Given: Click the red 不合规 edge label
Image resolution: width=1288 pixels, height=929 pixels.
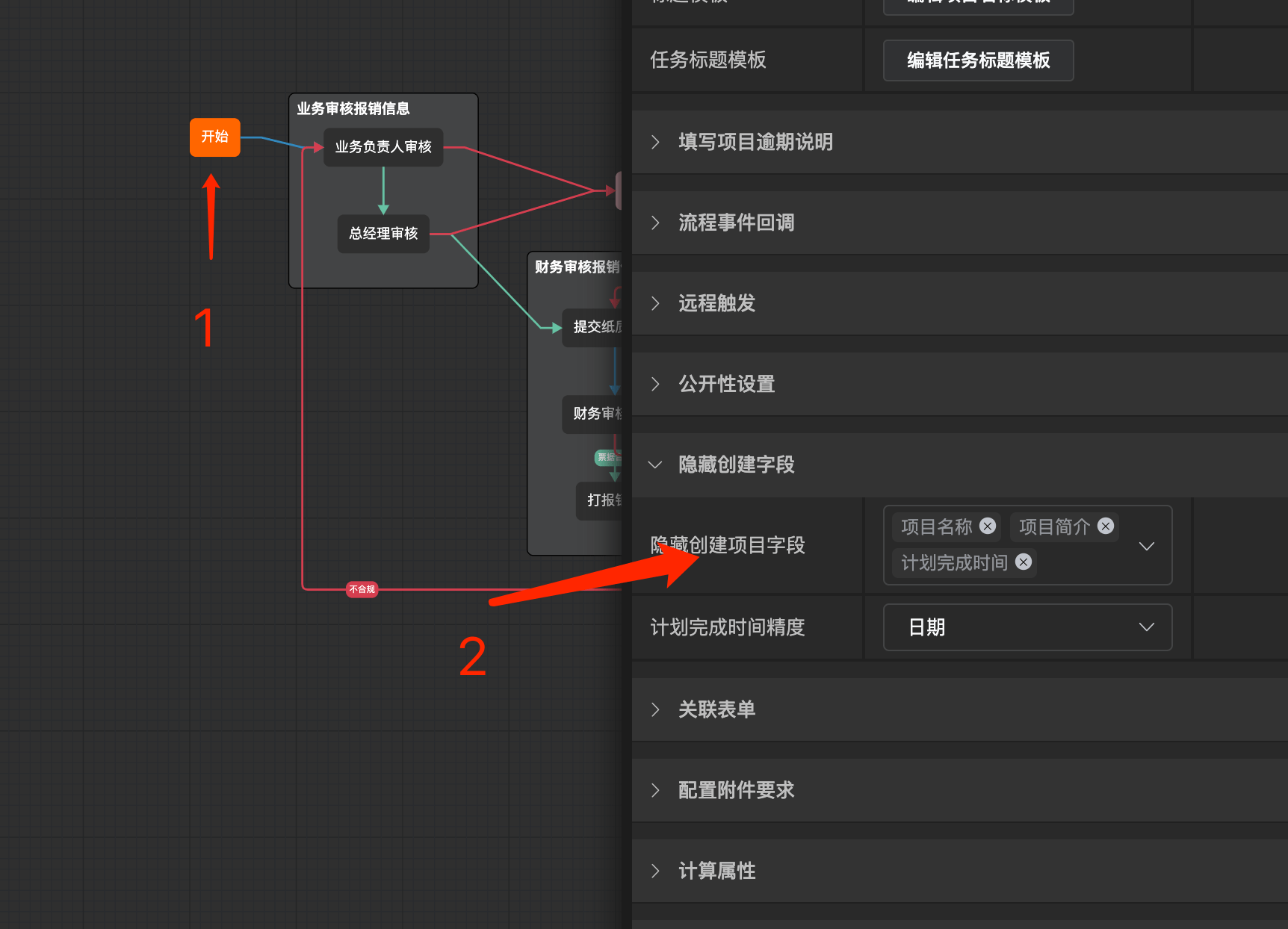Looking at the screenshot, I should tap(362, 589).
